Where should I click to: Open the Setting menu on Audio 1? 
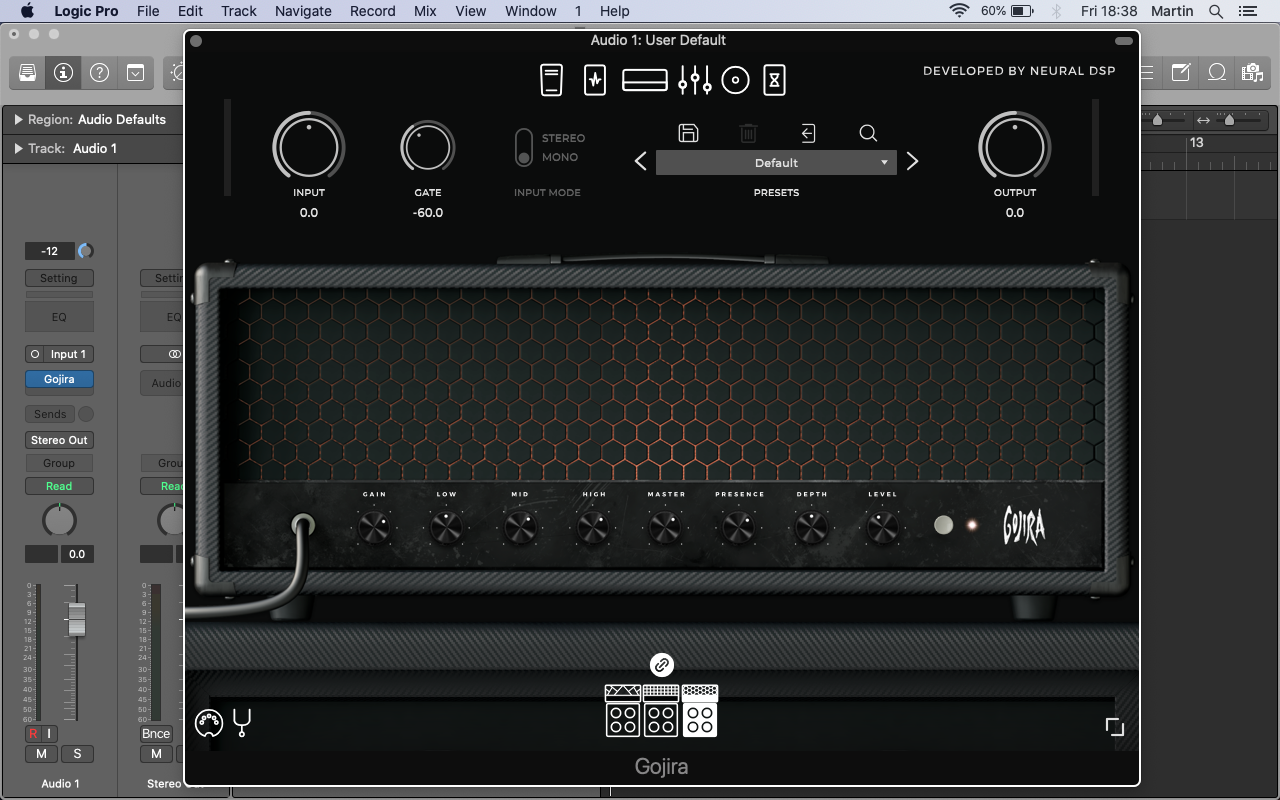tap(59, 278)
